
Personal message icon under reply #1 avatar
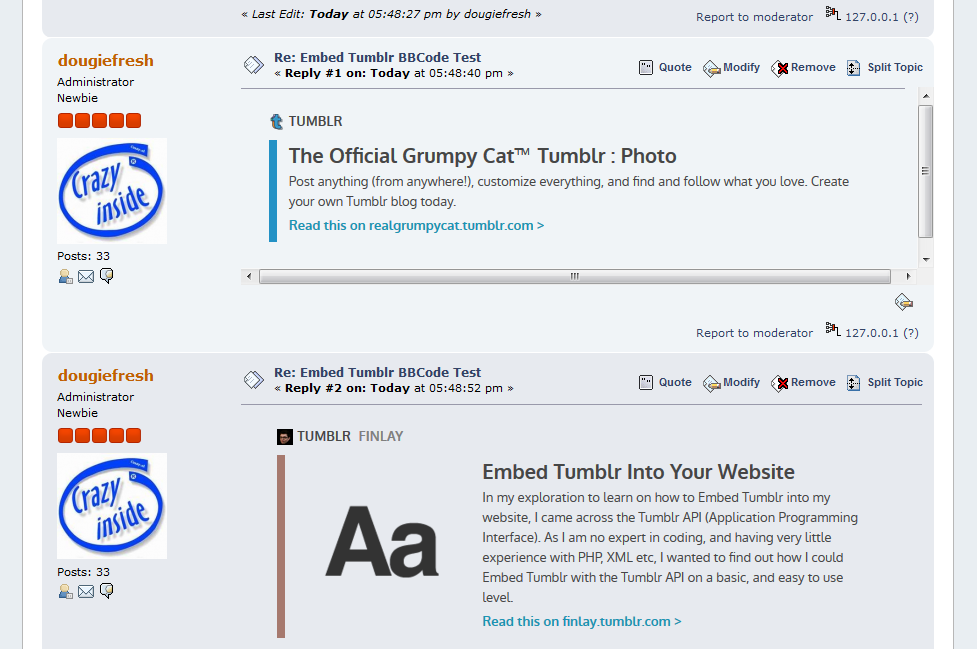coord(107,276)
